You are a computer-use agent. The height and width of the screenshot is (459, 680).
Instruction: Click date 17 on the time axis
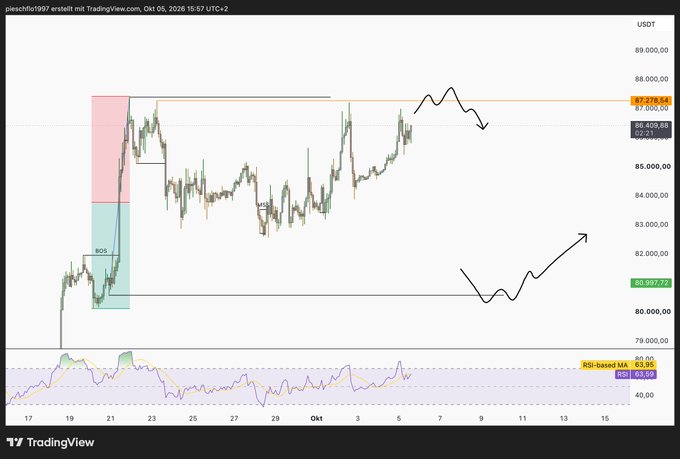coord(28,419)
